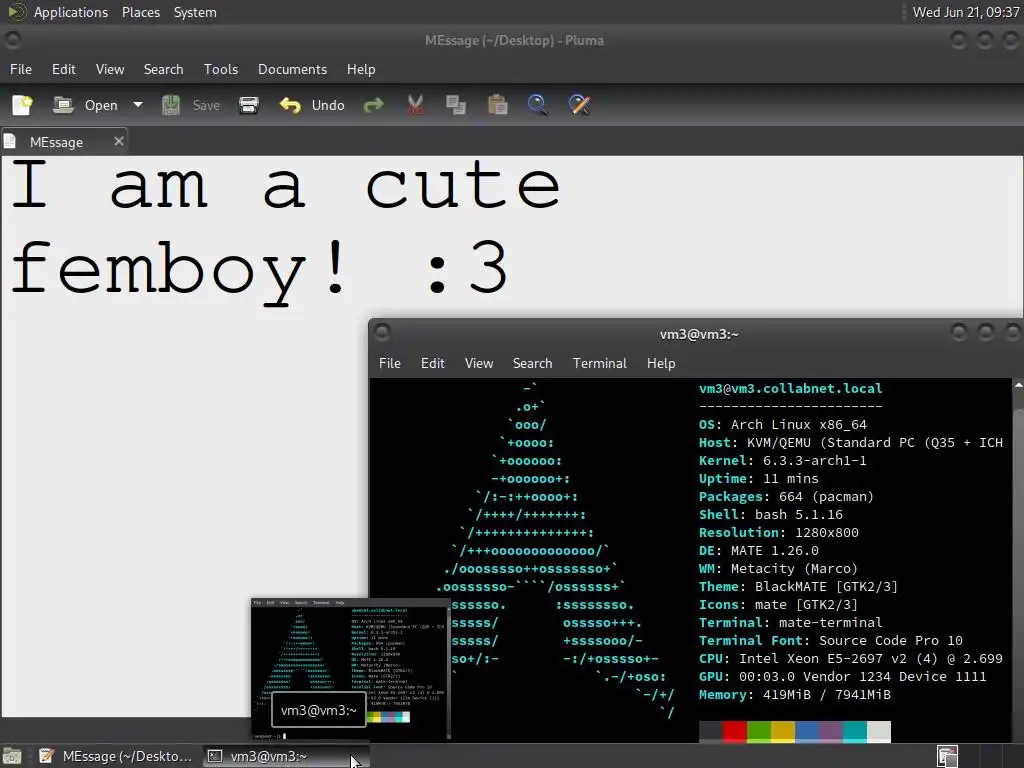Click the Kernel: 6.3.3-arch1-1 line
Screen dimensions: 1024x768
click(782, 460)
